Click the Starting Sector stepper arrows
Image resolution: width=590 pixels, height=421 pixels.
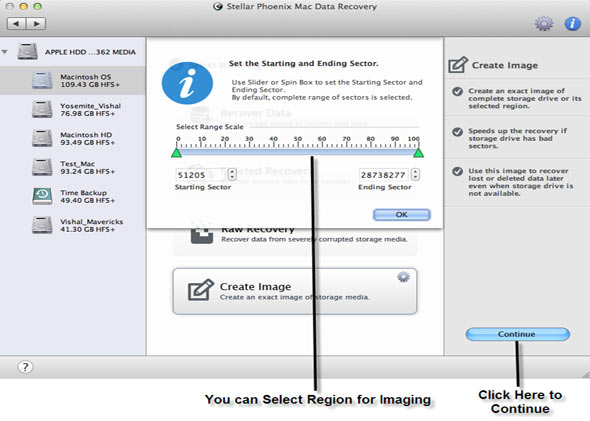pyautogui.click(x=232, y=175)
